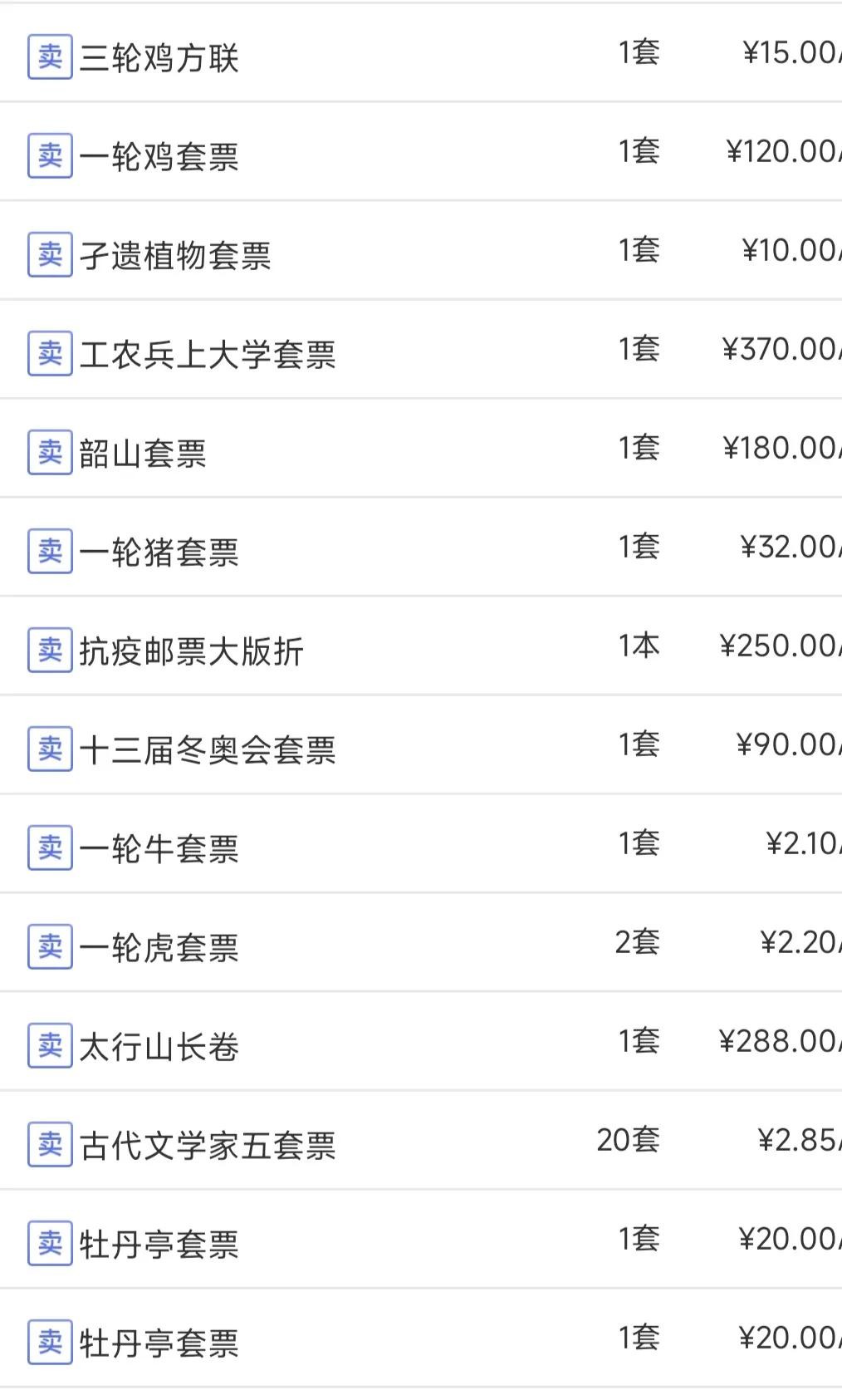842x1400 pixels.
Task: Open the 韶山套票 listing name
Action: coord(143,453)
